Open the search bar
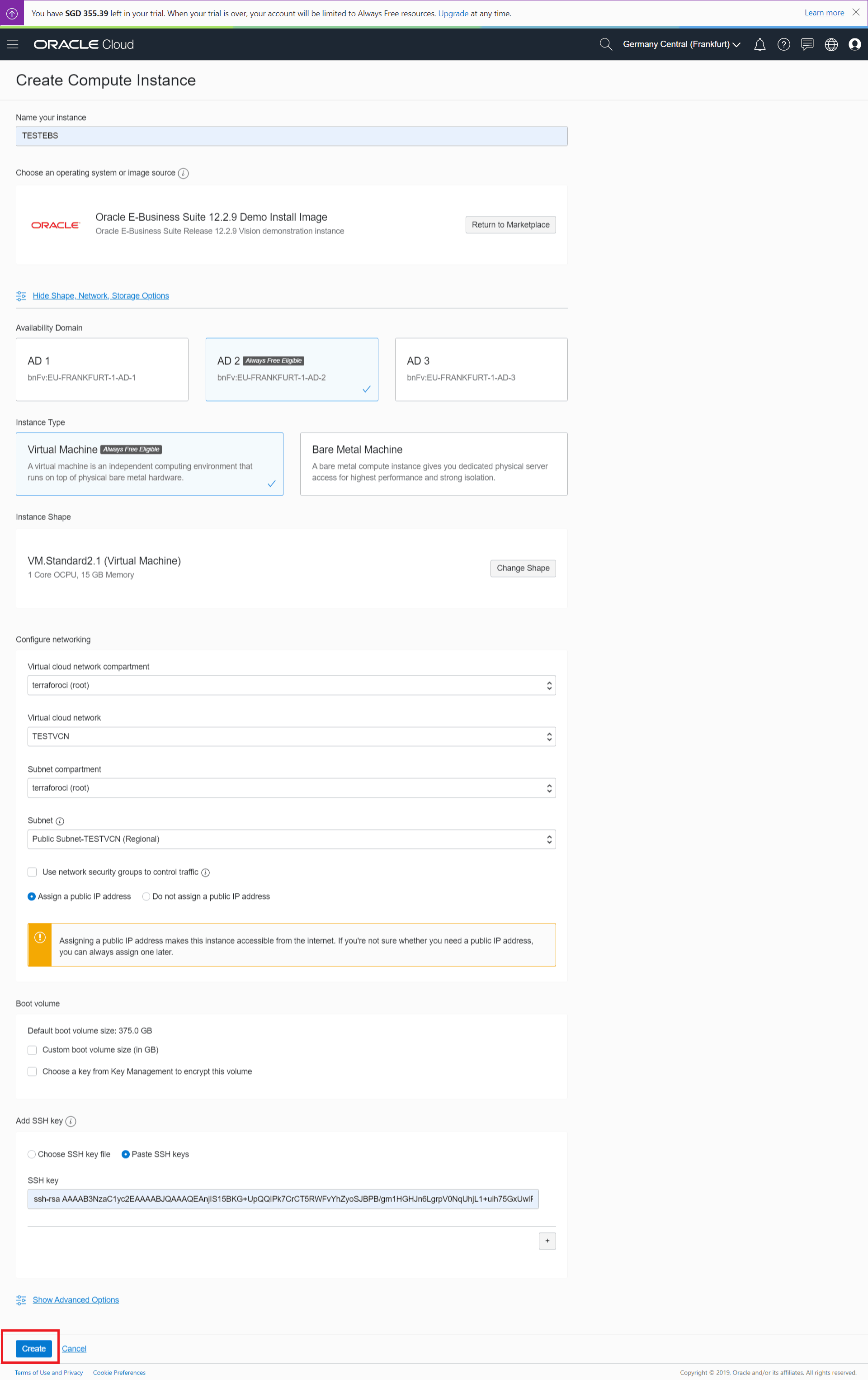 (606, 44)
